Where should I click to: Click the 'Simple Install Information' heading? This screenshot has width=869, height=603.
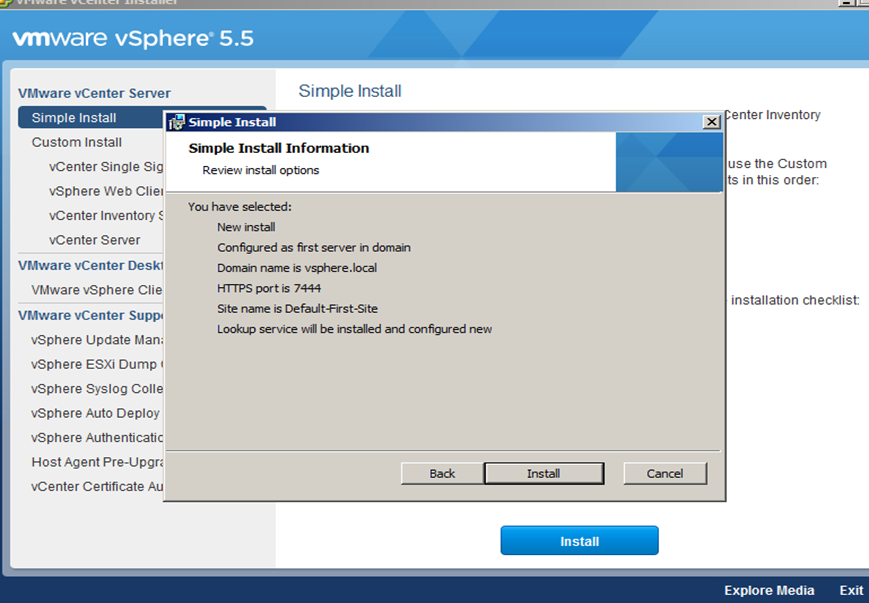point(279,148)
